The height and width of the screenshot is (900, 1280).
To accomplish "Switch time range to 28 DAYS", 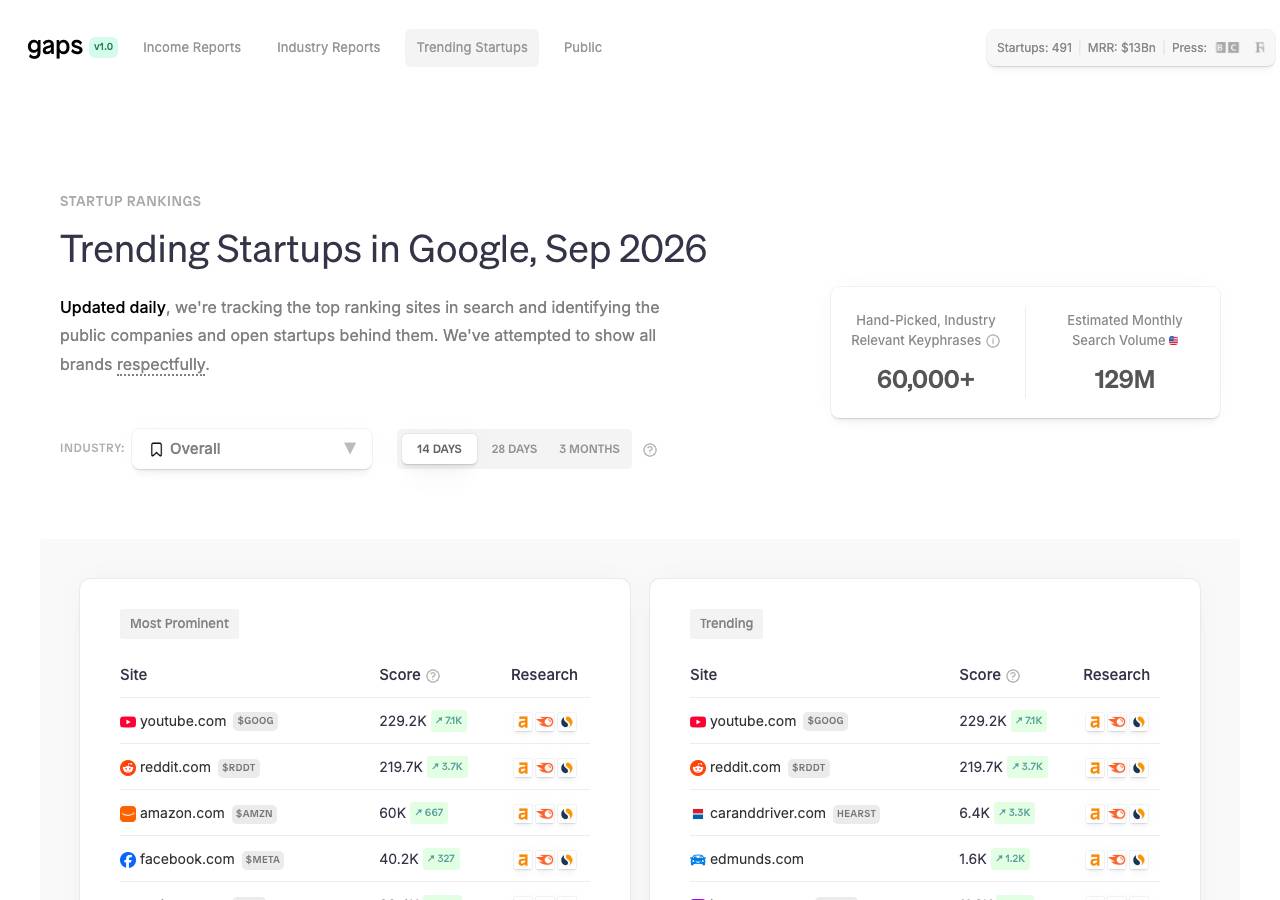I will [x=514, y=449].
